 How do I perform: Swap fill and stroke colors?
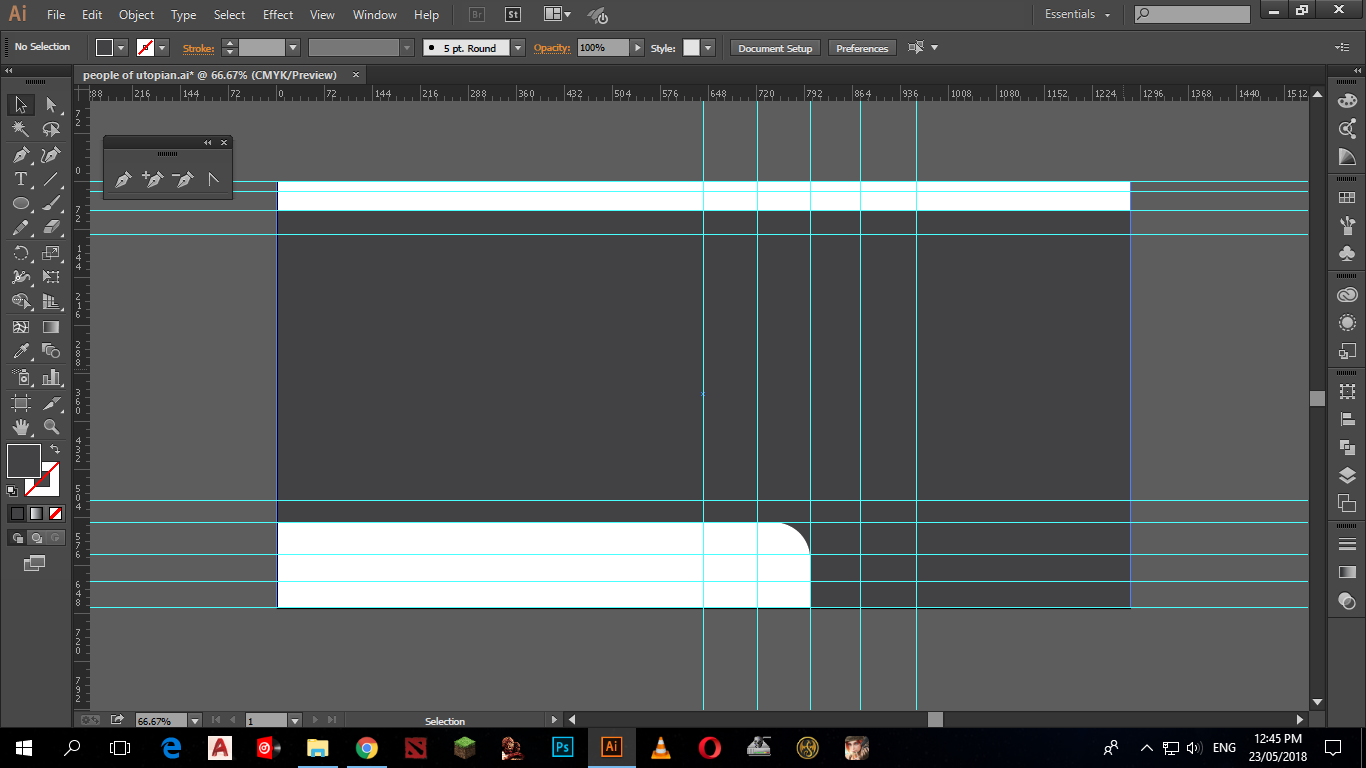point(55,450)
